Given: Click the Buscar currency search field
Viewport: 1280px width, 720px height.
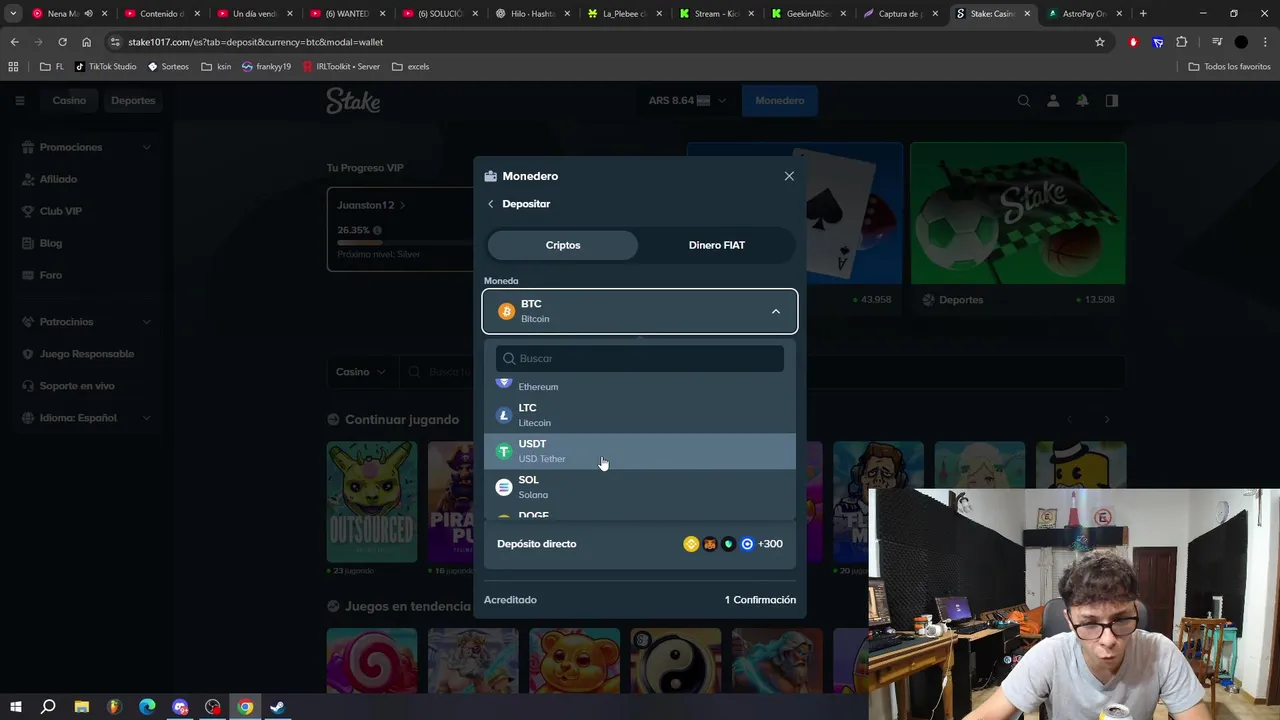Looking at the screenshot, I should point(640,358).
